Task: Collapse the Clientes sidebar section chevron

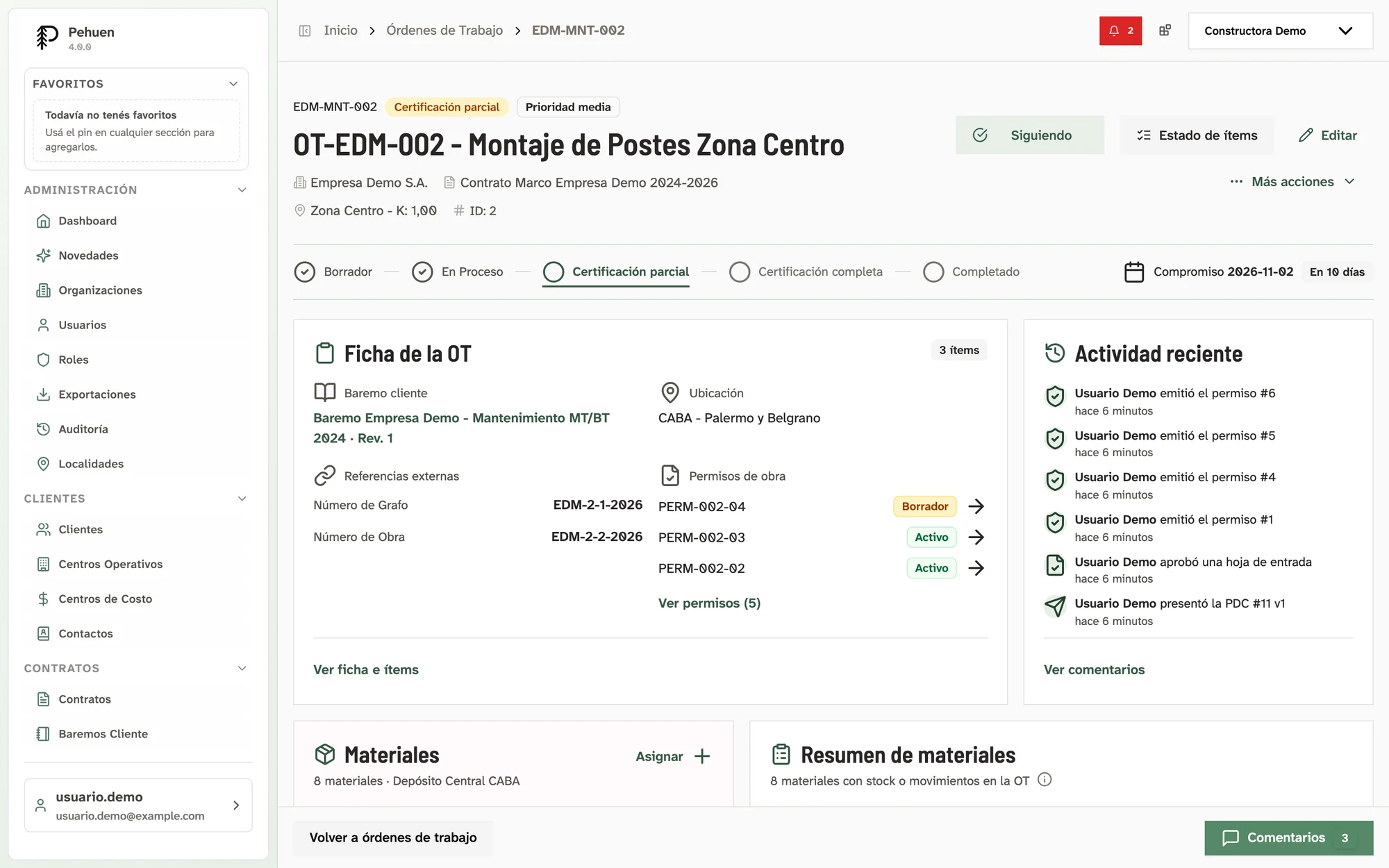Action: point(242,499)
